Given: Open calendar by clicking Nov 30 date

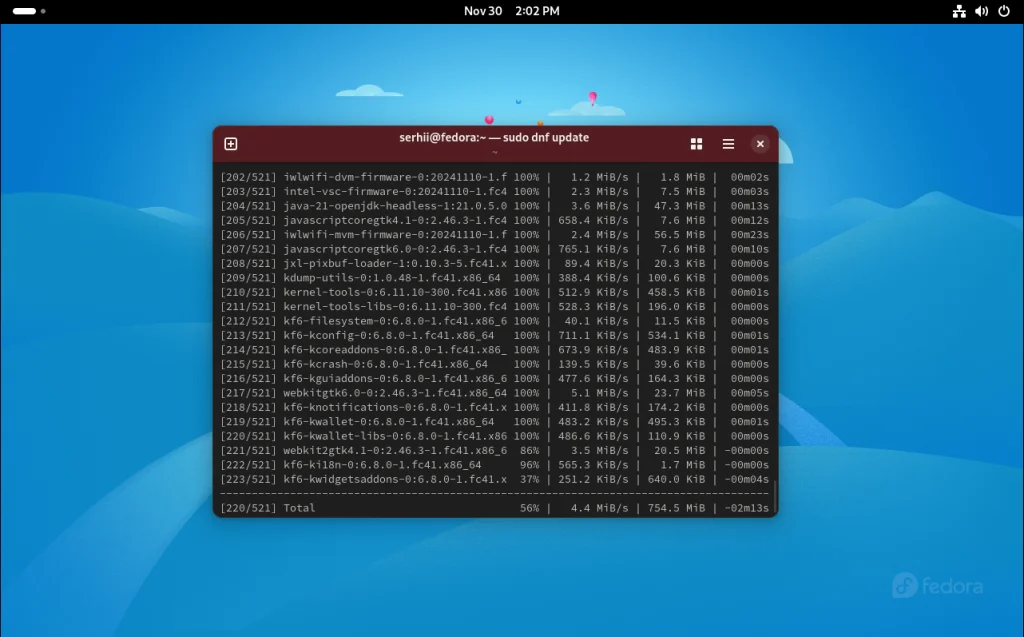Looking at the screenshot, I should [x=484, y=11].
